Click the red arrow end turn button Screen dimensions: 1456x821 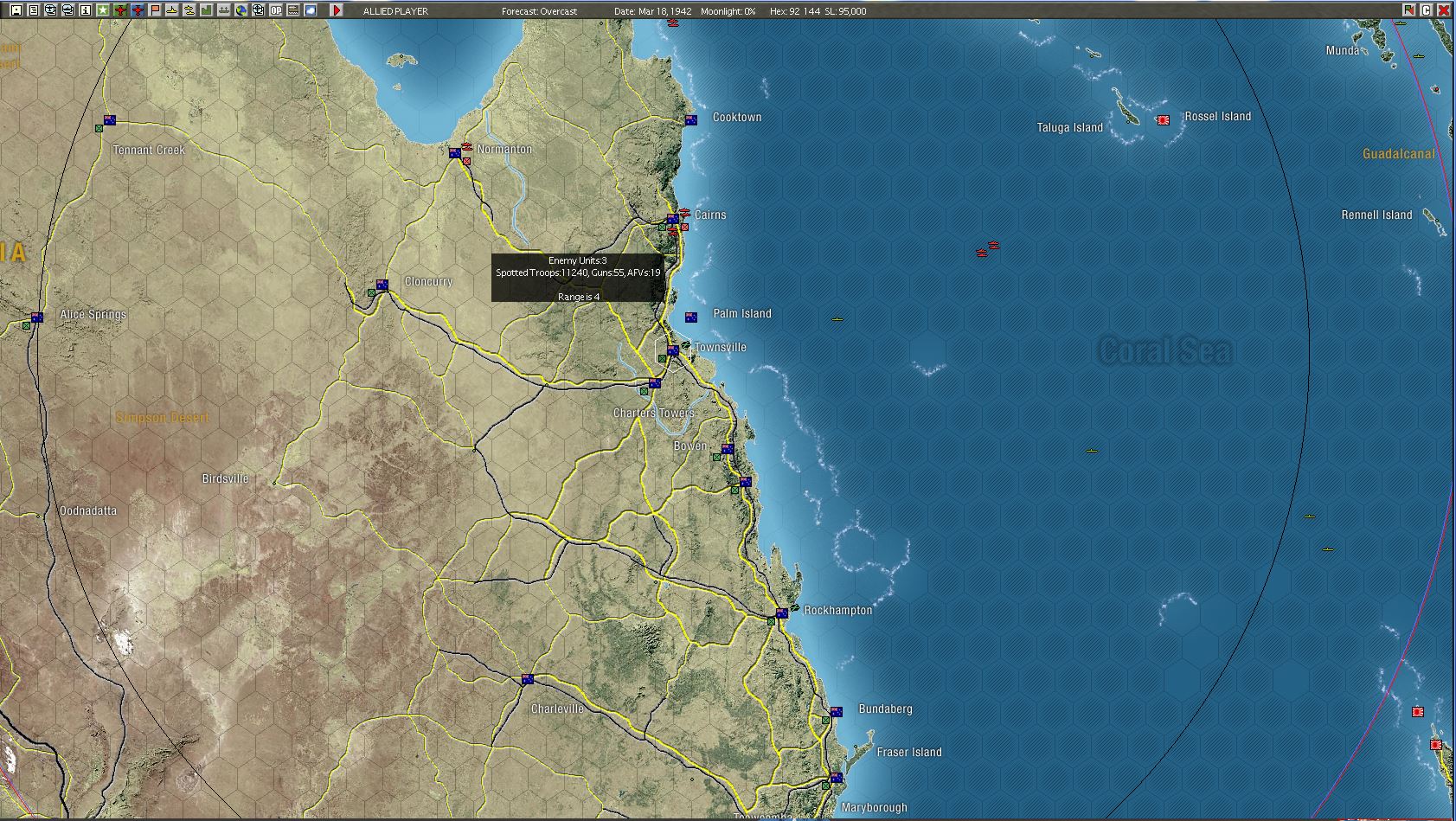[x=337, y=10]
